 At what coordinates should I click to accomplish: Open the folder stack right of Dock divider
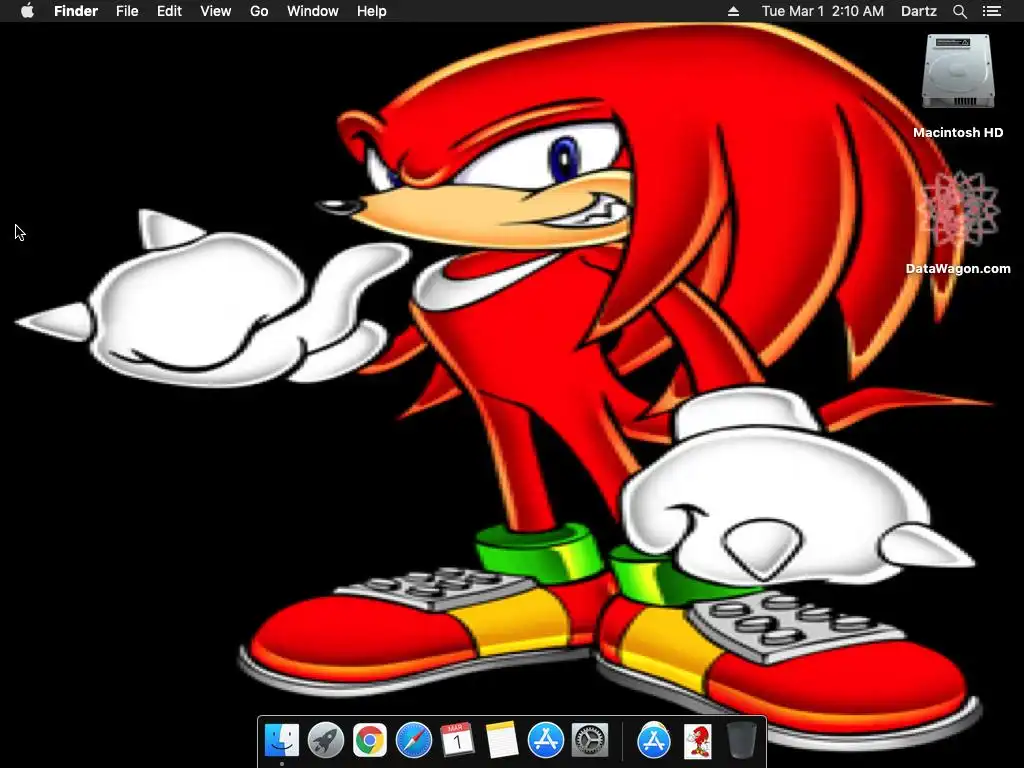click(x=654, y=740)
